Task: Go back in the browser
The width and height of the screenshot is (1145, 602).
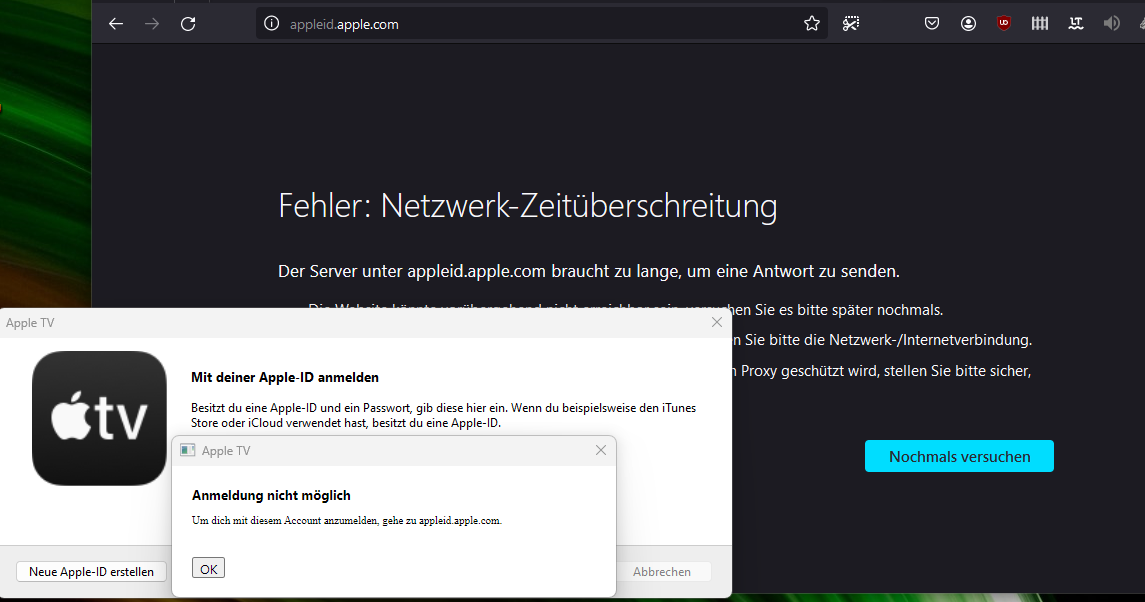Action: click(115, 24)
